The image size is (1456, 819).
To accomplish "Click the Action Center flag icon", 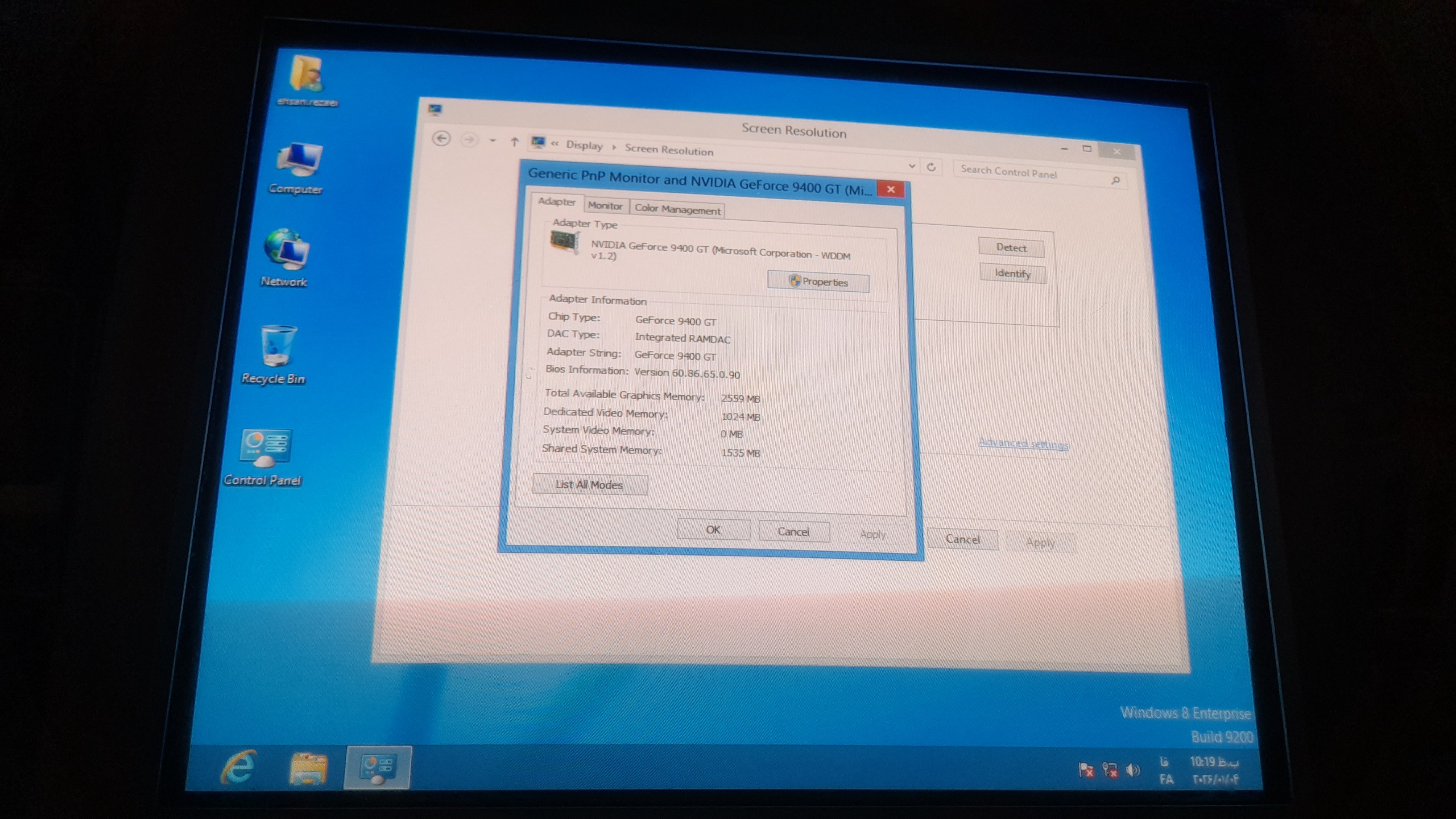I will (x=1086, y=770).
